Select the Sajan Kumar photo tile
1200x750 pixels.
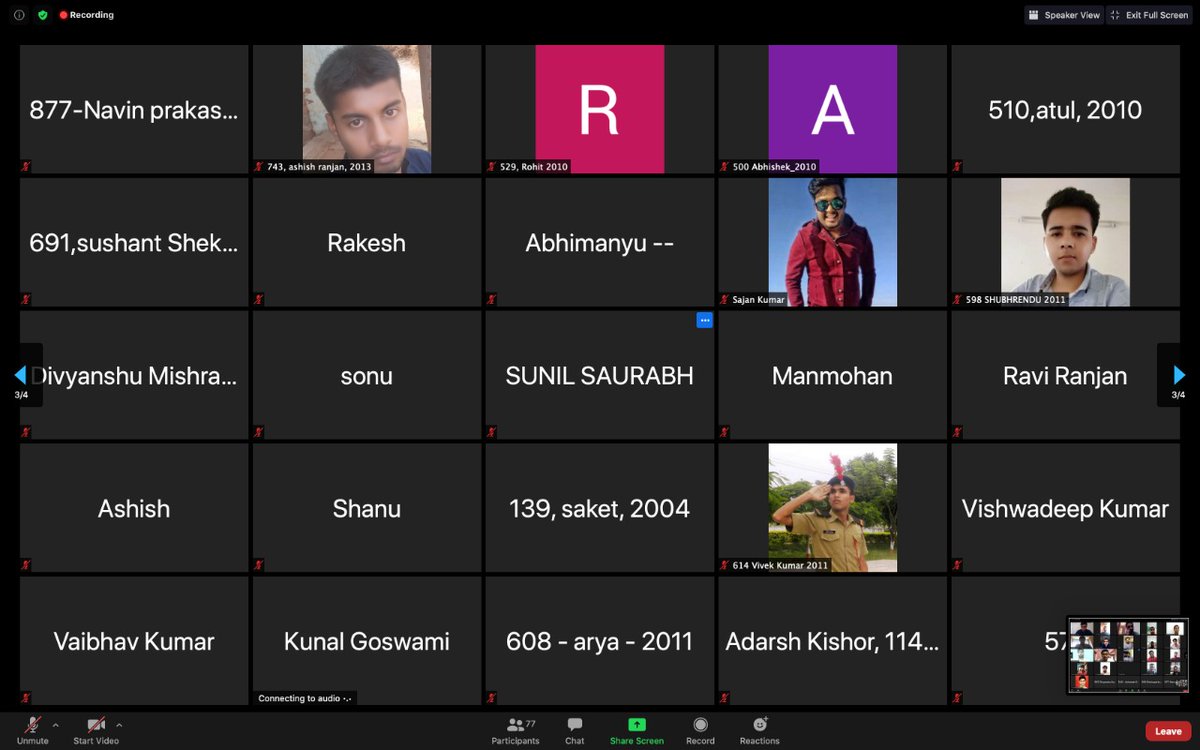(833, 242)
